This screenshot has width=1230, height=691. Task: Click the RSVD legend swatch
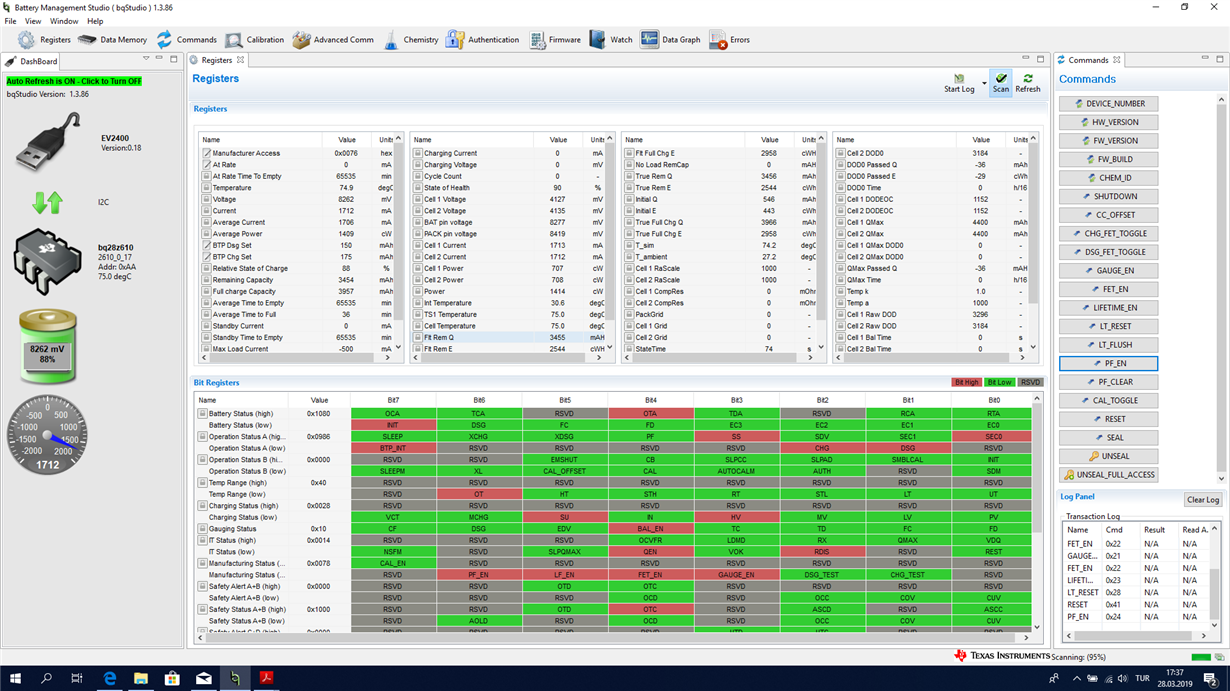[1031, 383]
